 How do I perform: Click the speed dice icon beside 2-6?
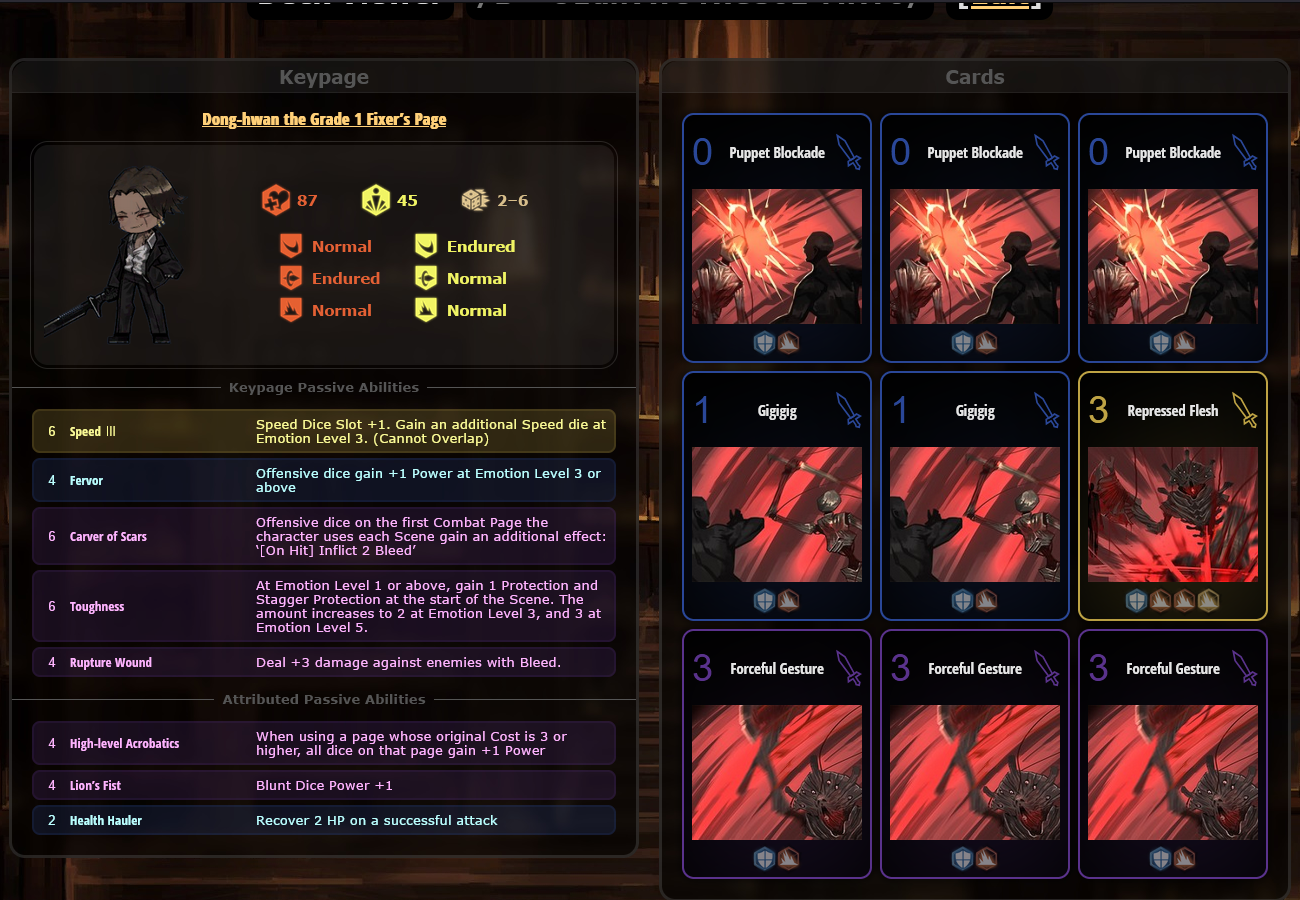[474, 200]
